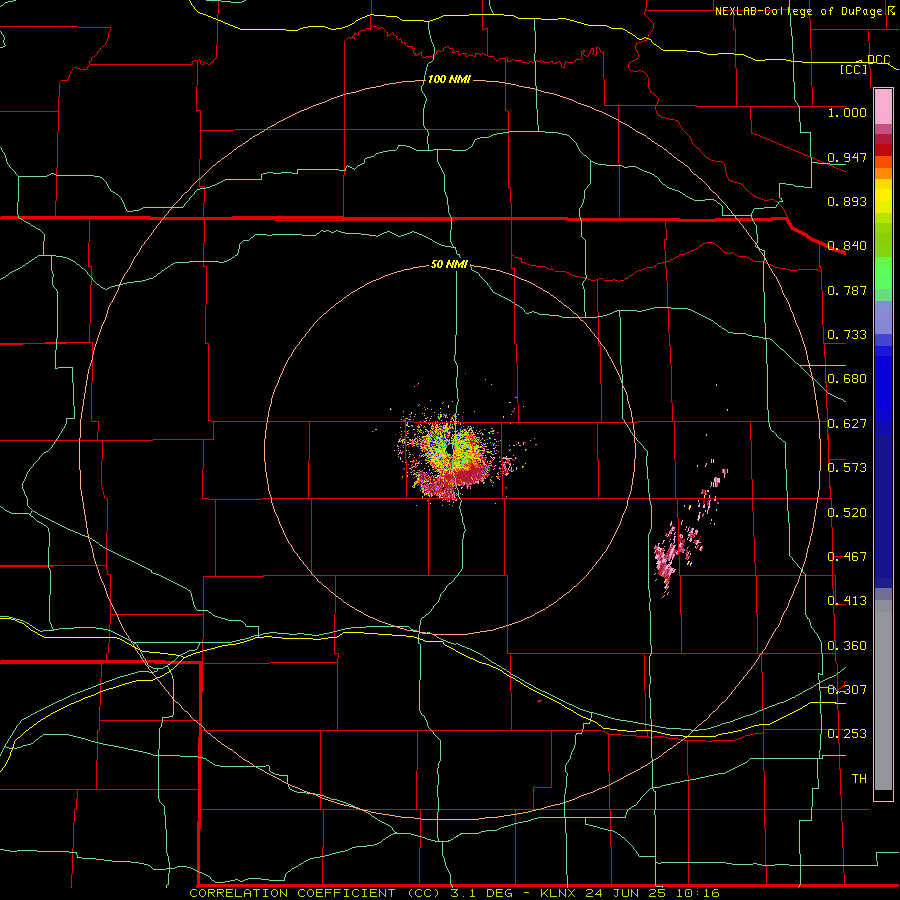Click the 0.947 scale value
Image resolution: width=900 pixels, height=900 pixels.
click(x=847, y=157)
